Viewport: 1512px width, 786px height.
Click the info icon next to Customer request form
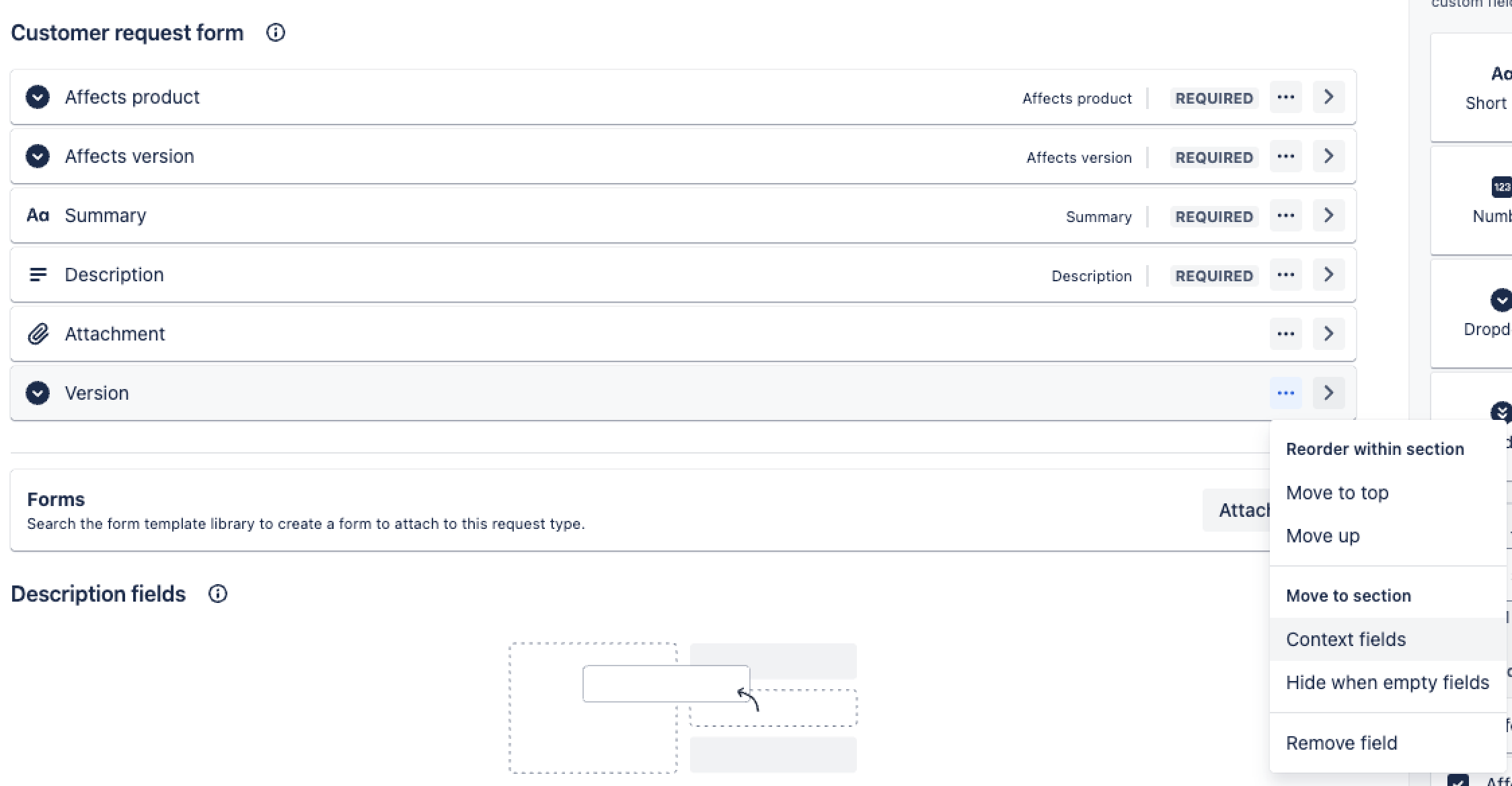pyautogui.click(x=275, y=32)
